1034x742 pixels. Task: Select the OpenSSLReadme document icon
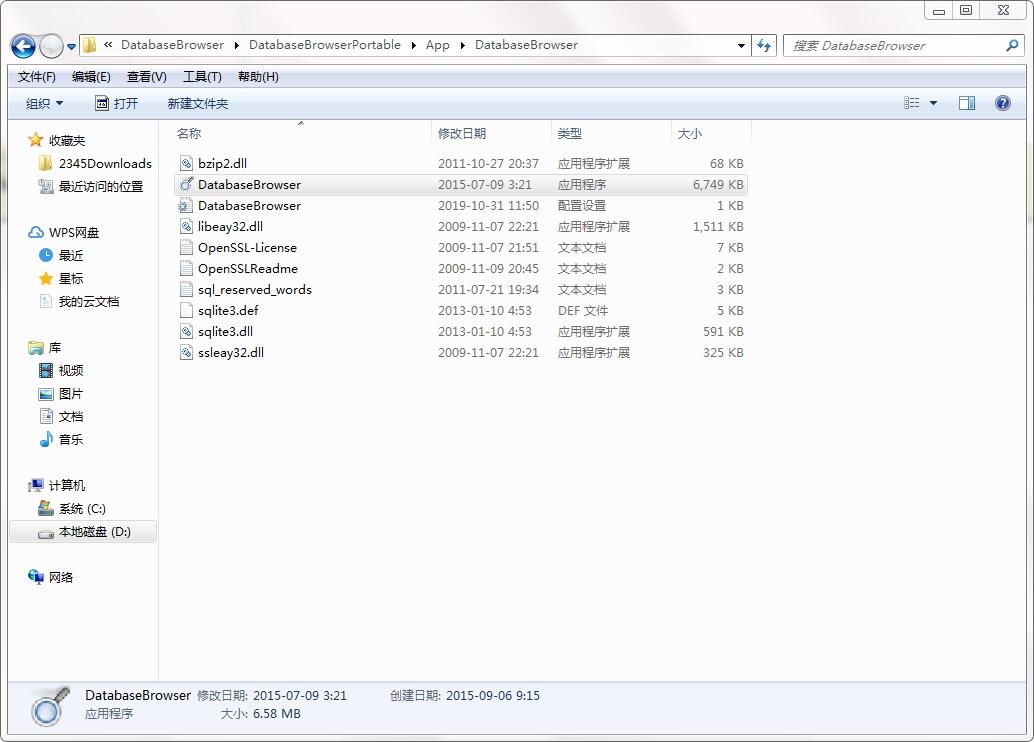pyautogui.click(x=187, y=269)
